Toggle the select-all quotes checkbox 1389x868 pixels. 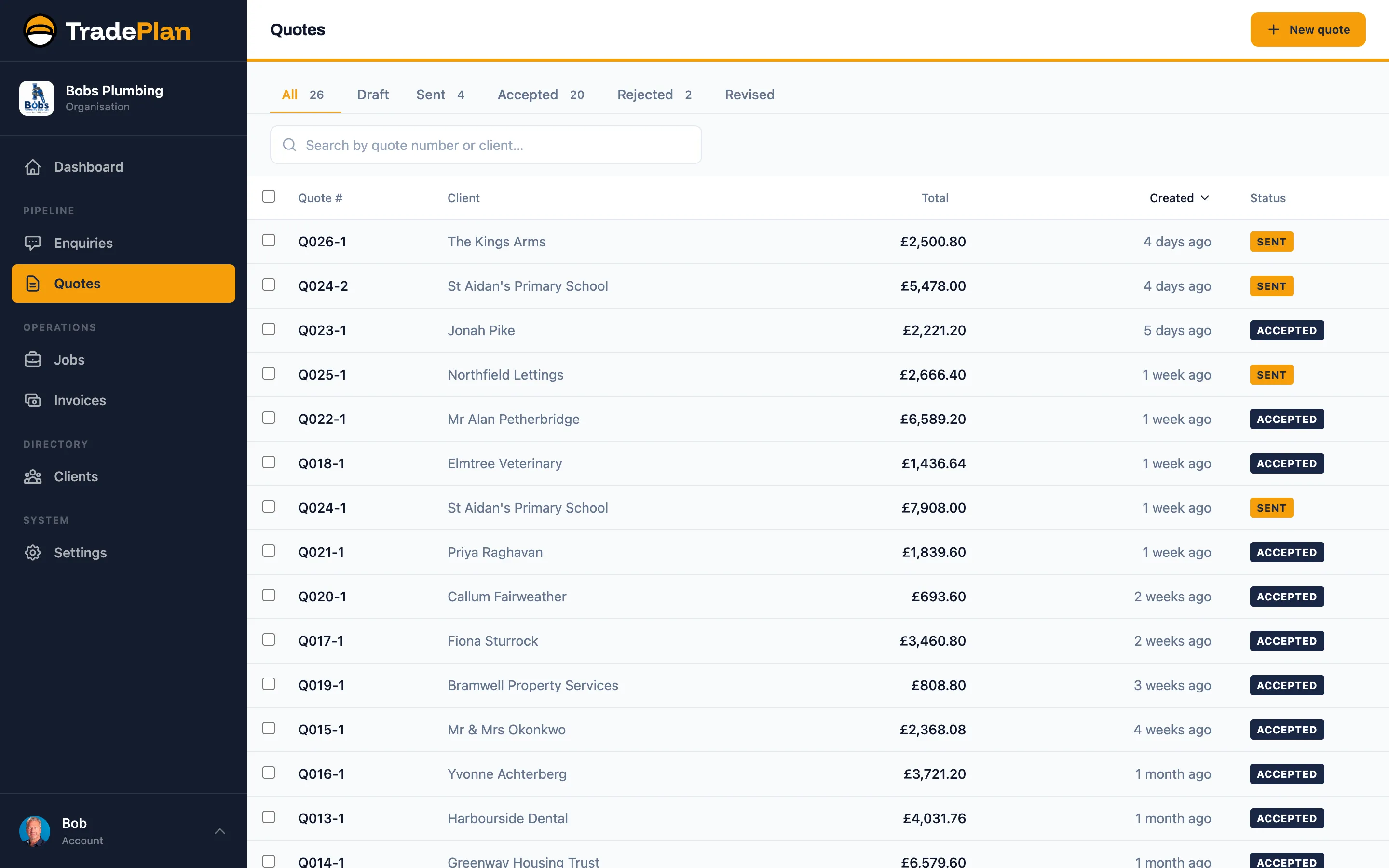pos(269,196)
